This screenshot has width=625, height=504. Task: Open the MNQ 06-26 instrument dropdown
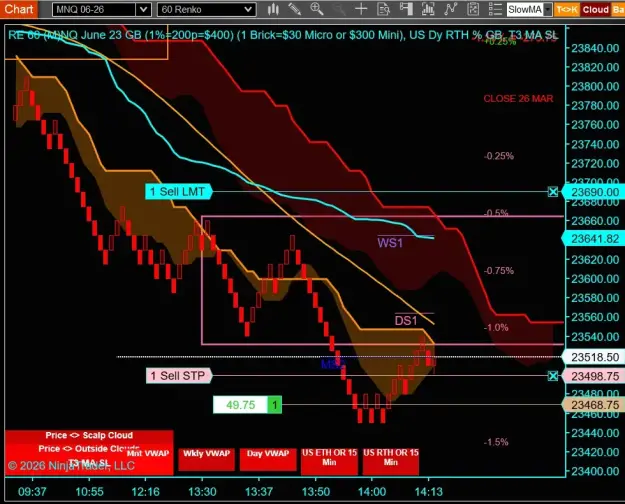[143, 10]
